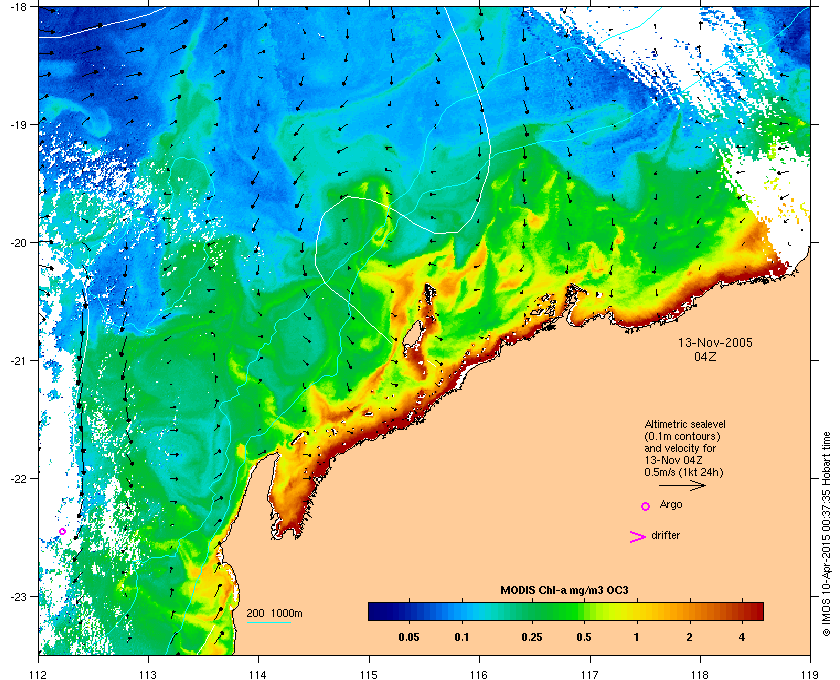The image size is (840, 680).
Task: Click the MODIS Chl-a mg/m3 OC3 title
Action: tap(564, 591)
